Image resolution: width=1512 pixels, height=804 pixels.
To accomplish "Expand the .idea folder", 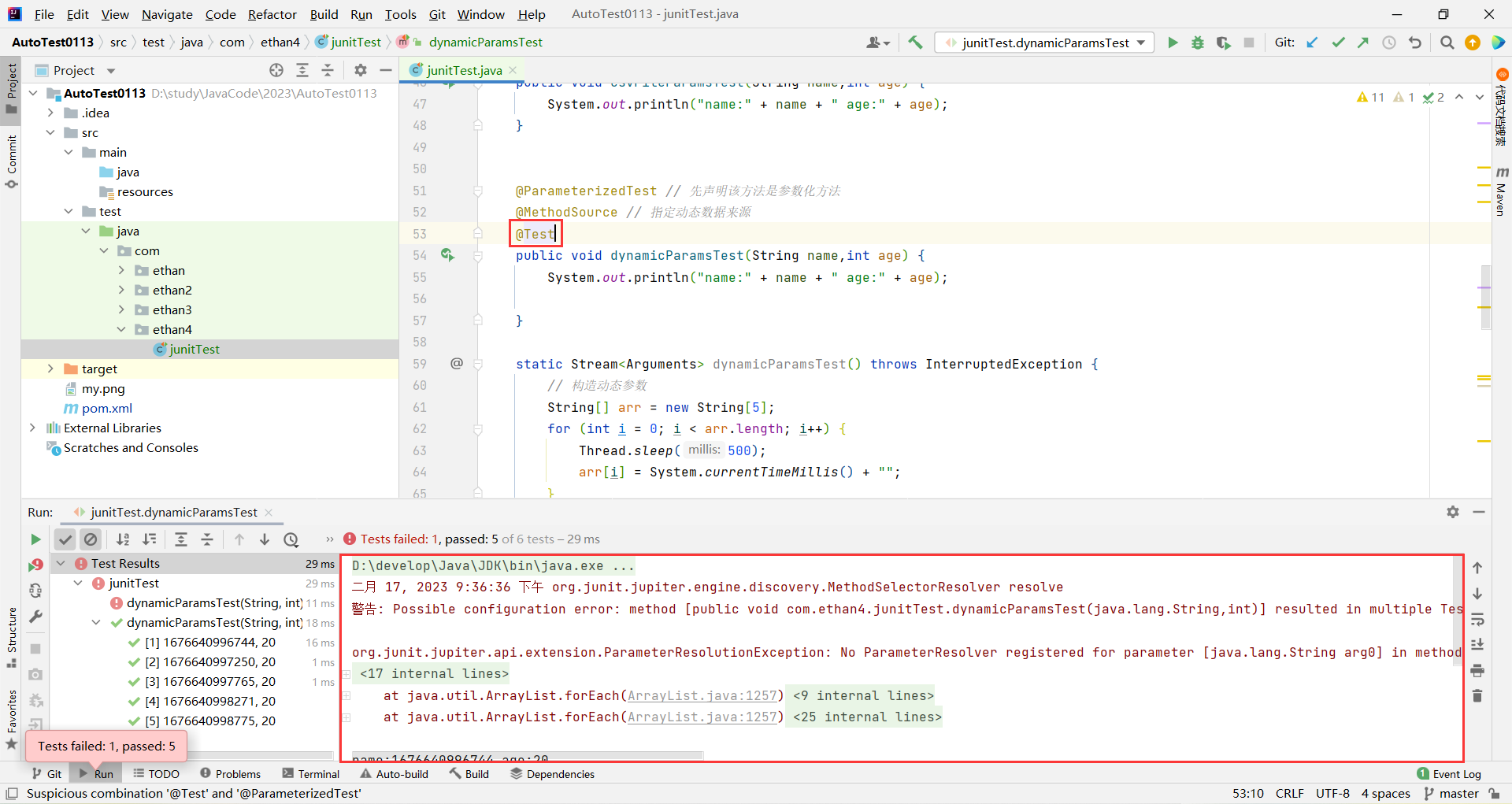I will (50, 113).
